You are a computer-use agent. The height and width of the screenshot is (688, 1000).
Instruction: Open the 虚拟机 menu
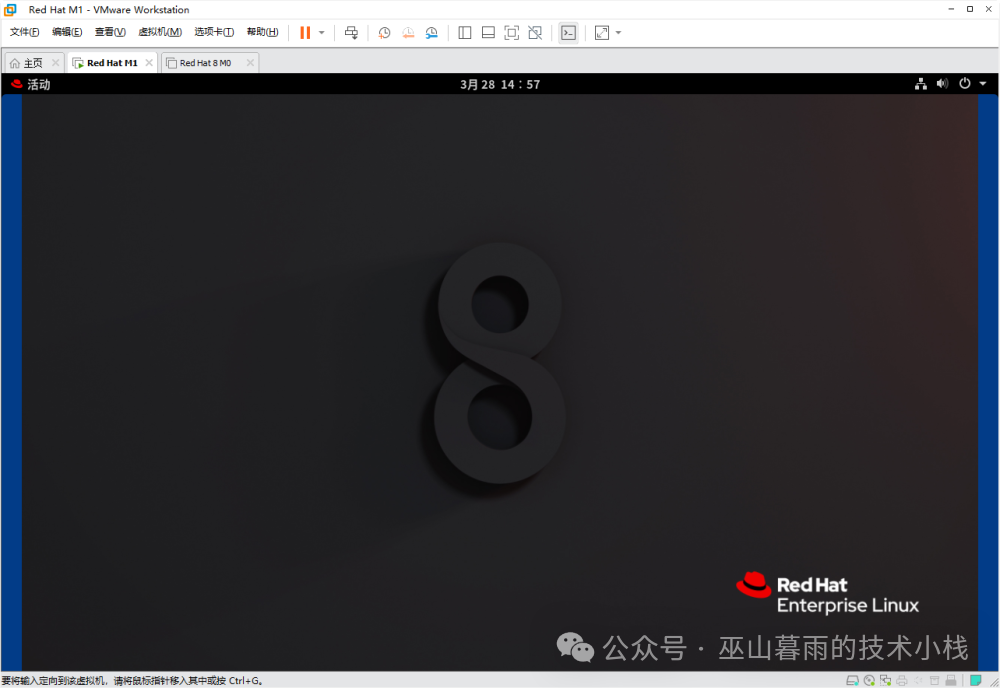tap(158, 31)
